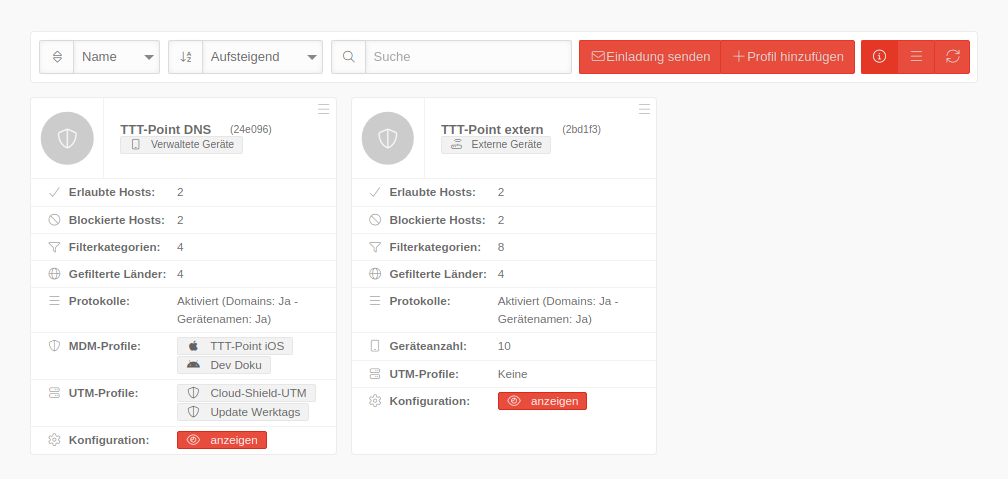Click the sort-field icon beside Name

pyautogui.click(x=57, y=57)
